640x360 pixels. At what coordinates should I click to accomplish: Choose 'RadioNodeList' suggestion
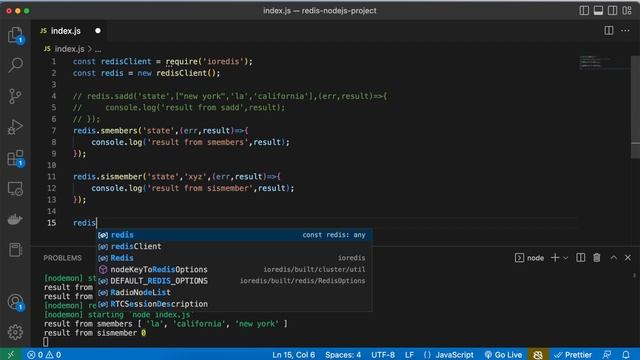click(x=234, y=292)
